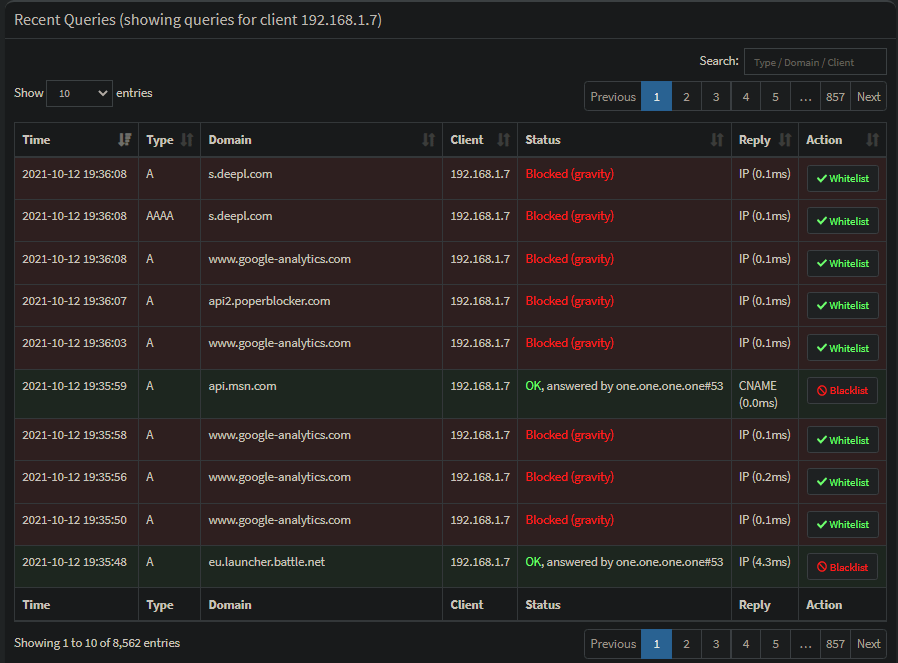Sort by Status using its sort arrows
This screenshot has height=663, width=898.
pos(717,140)
